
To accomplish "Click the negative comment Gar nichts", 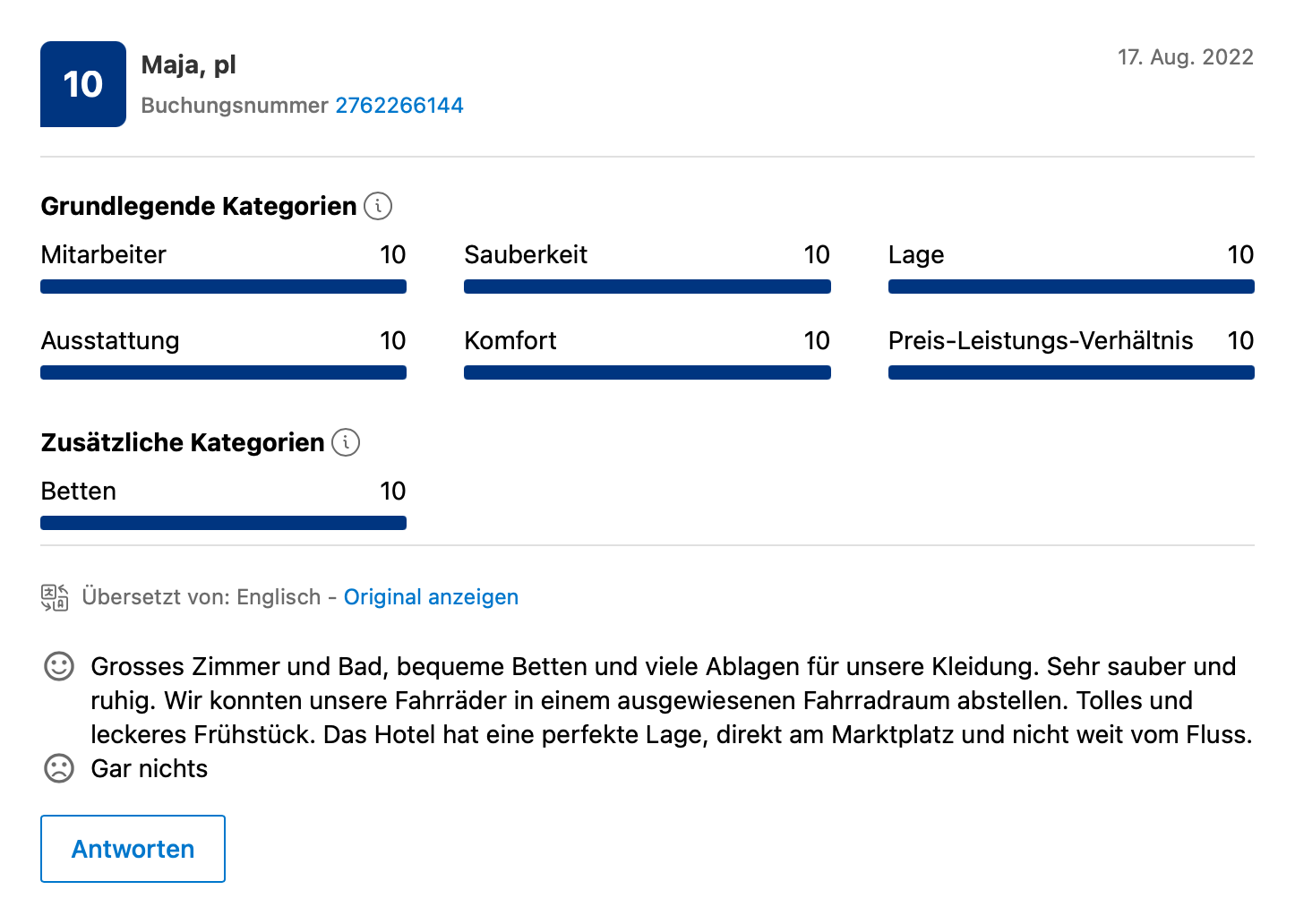I will [x=150, y=768].
